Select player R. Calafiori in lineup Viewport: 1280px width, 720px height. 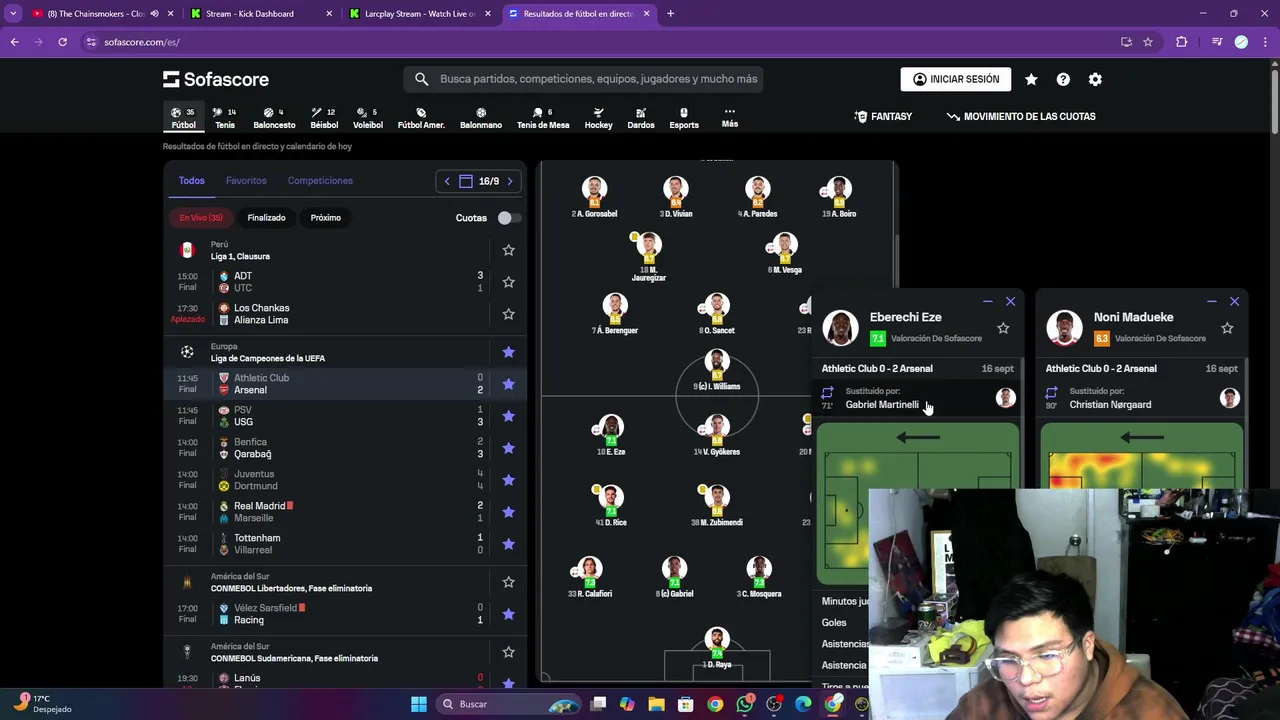point(590,577)
